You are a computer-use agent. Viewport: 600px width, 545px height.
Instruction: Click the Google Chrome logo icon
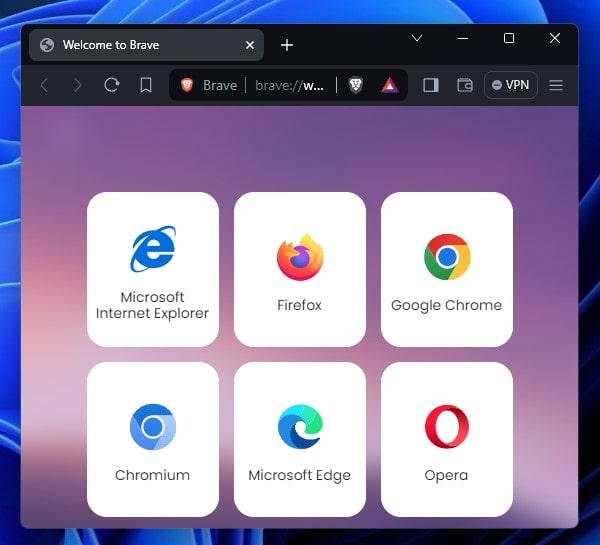pos(447,257)
